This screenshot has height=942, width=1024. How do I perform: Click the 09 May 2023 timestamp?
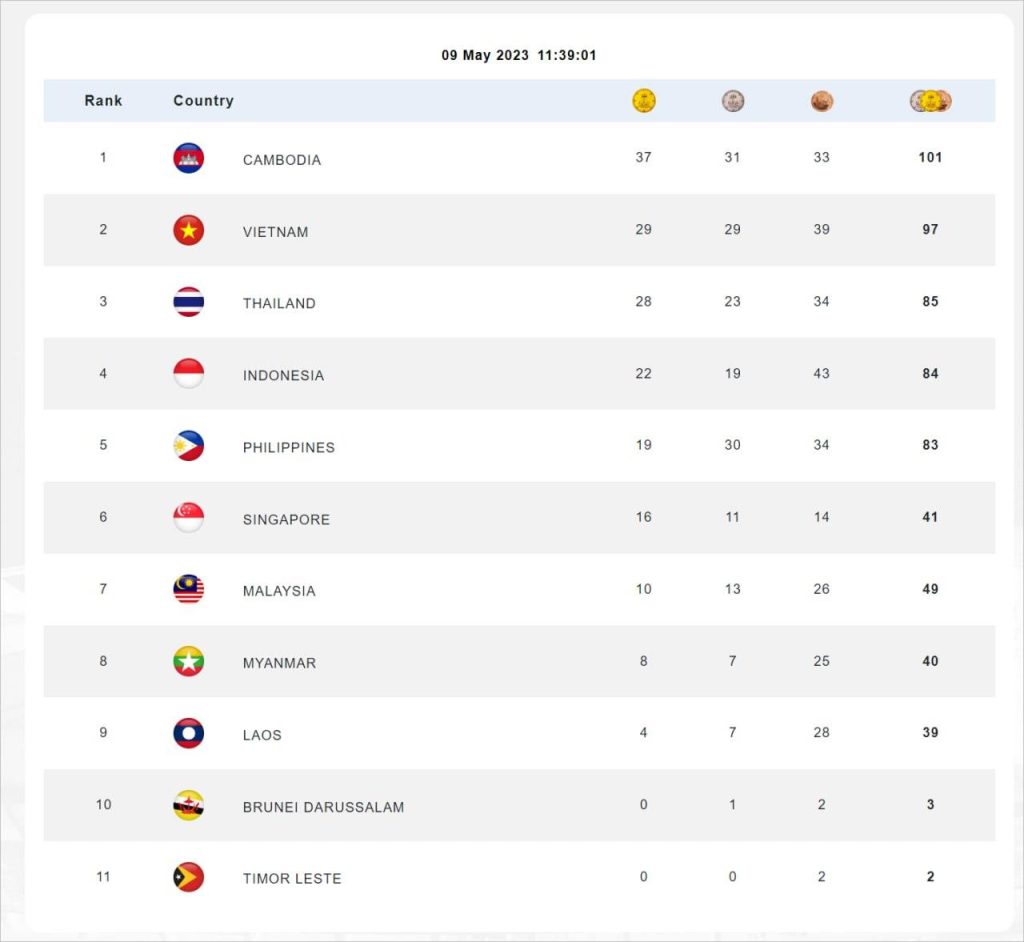[x=519, y=55]
